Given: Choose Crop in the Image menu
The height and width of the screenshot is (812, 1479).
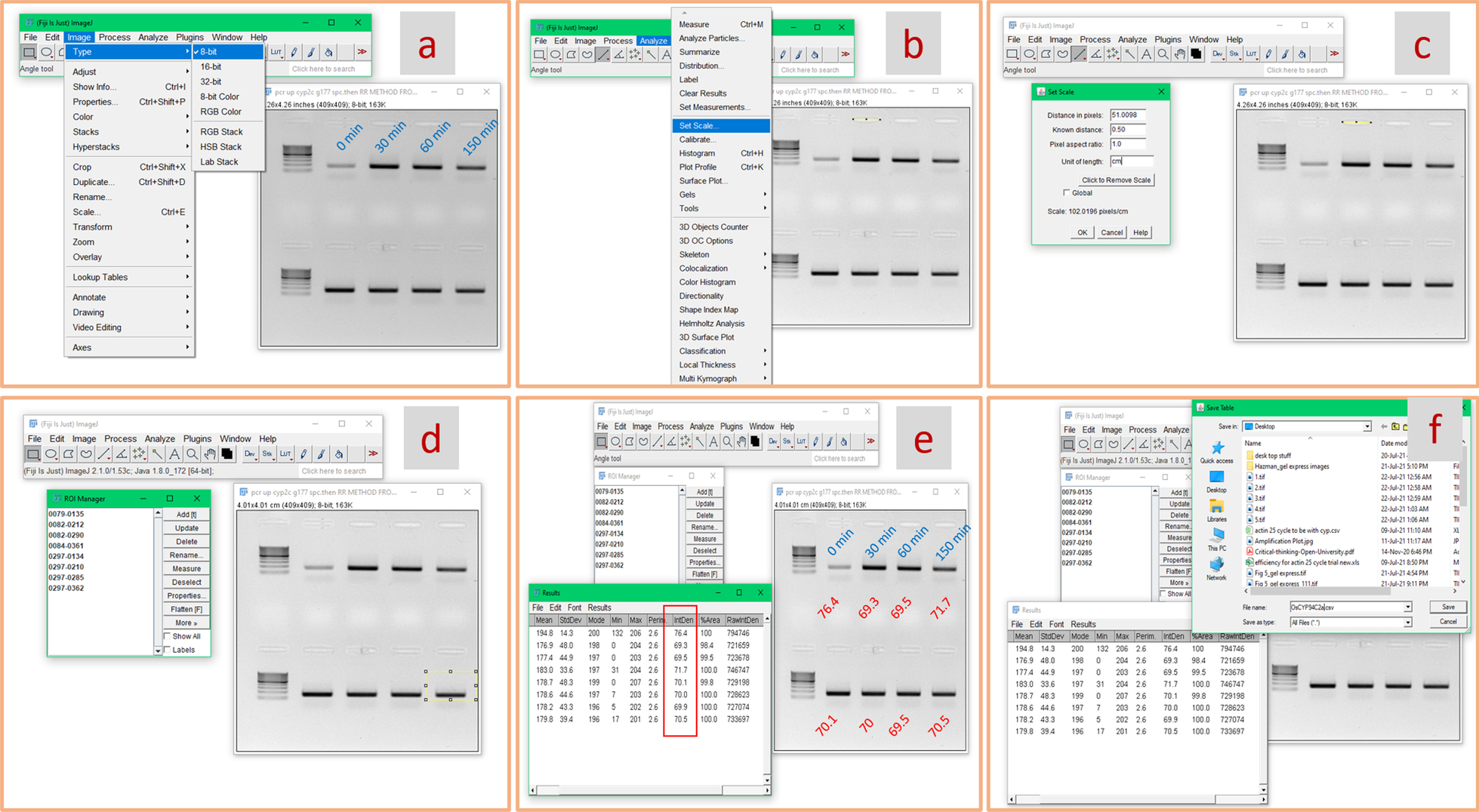Looking at the screenshot, I should click(128, 168).
